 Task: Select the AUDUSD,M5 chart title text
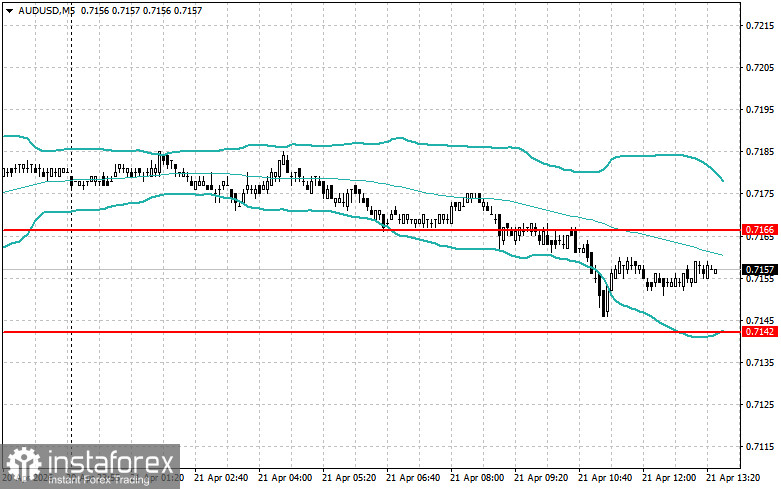point(46,10)
